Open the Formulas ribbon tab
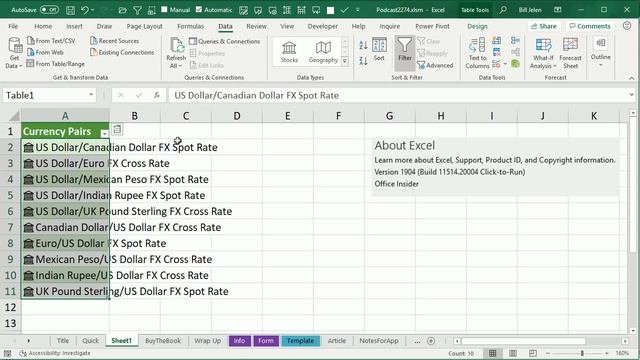 click(x=190, y=26)
